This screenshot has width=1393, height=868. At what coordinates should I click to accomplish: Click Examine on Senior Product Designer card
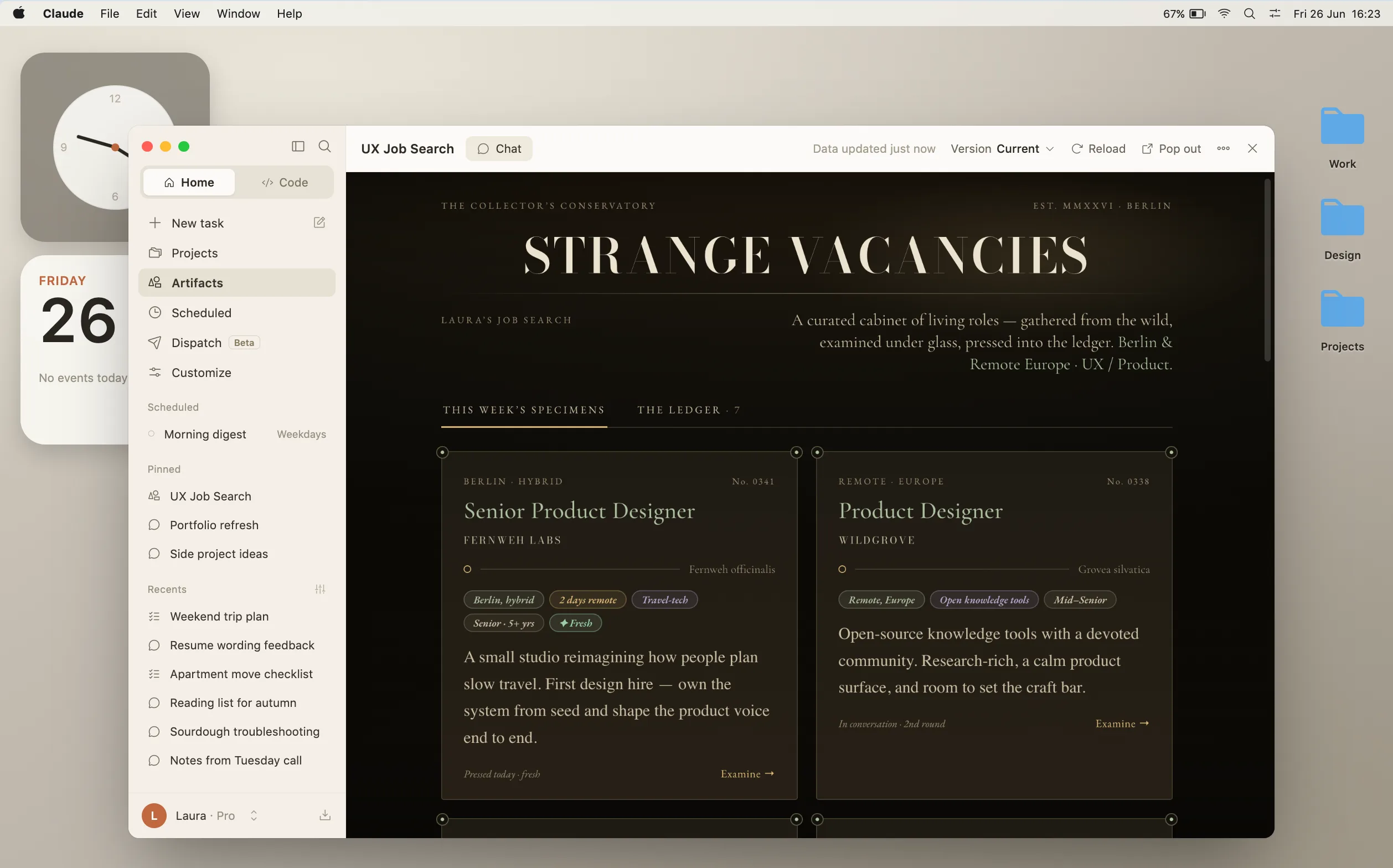[x=747, y=774]
